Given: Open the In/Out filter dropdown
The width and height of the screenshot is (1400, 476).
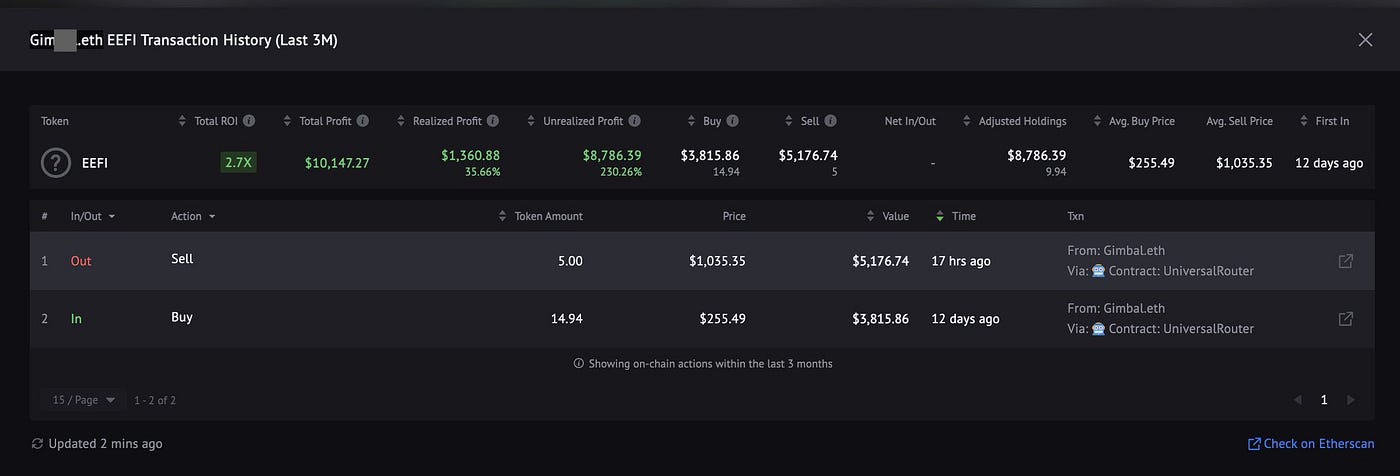Looking at the screenshot, I should pos(93,216).
